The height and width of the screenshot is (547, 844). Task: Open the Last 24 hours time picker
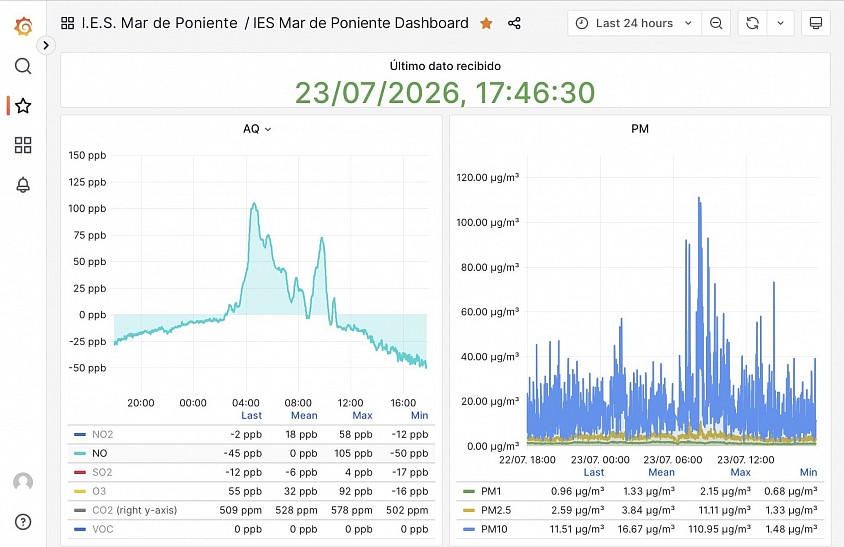634,23
